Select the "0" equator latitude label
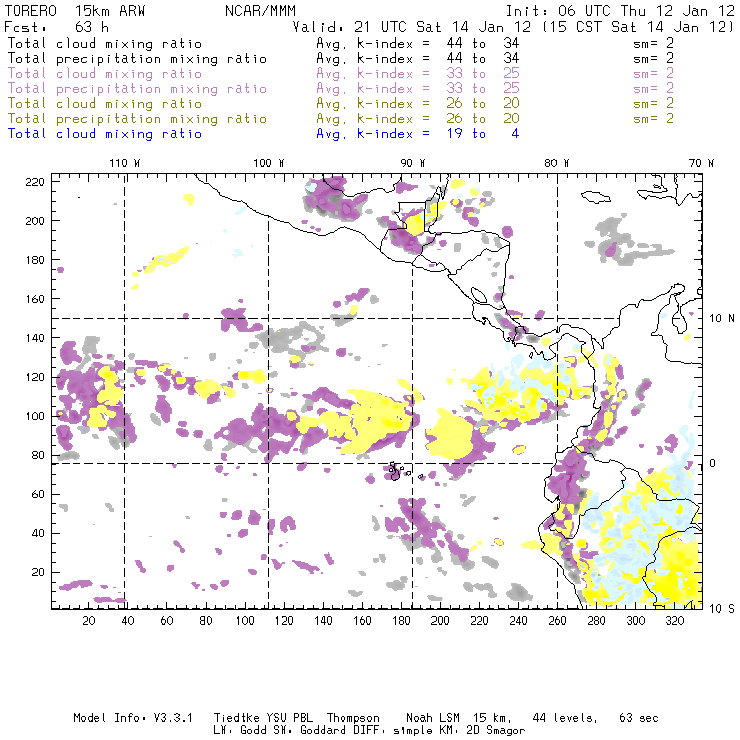The width and height of the screenshot is (740, 740). point(713,463)
